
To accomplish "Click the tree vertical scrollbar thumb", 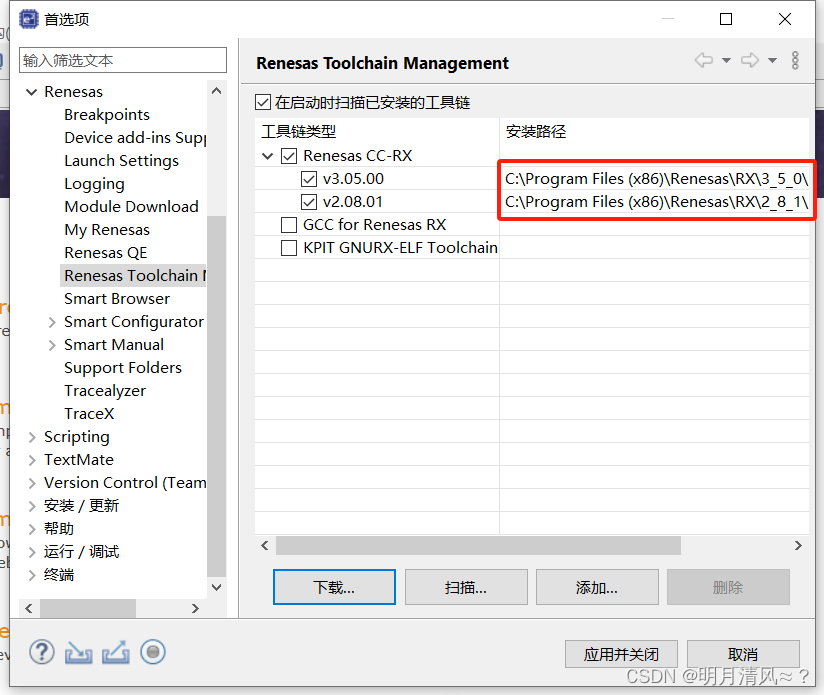I will click(x=217, y=396).
